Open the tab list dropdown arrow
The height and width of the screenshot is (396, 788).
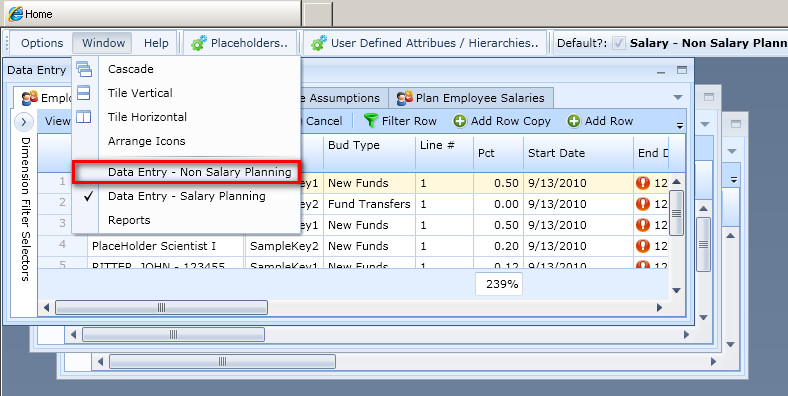click(678, 97)
